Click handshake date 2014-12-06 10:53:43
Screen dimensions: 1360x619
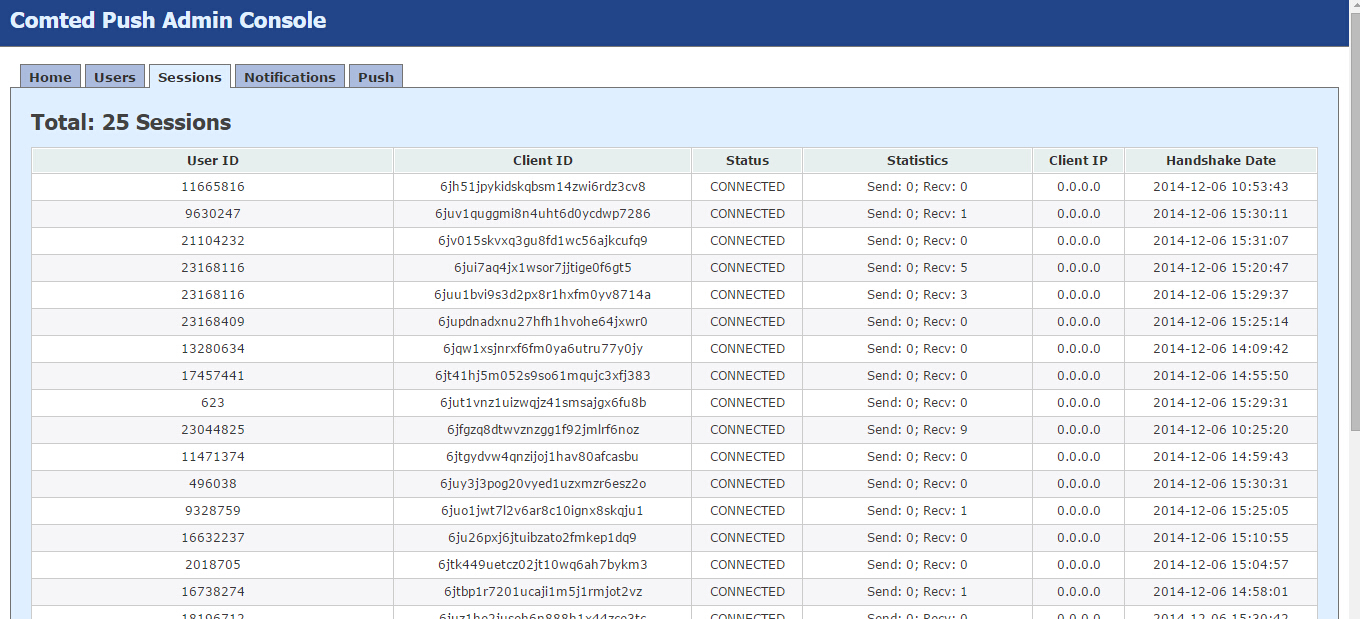tap(1221, 187)
